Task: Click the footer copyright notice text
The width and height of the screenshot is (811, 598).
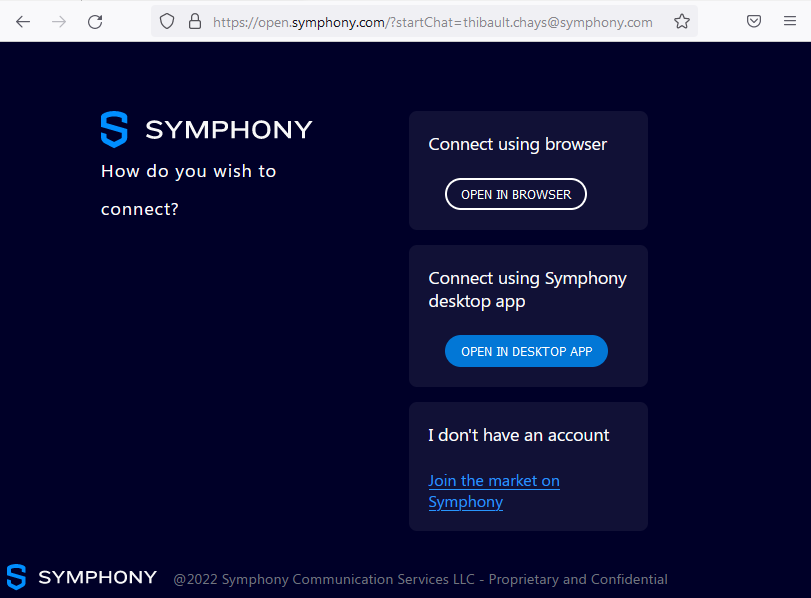Action: (420, 579)
